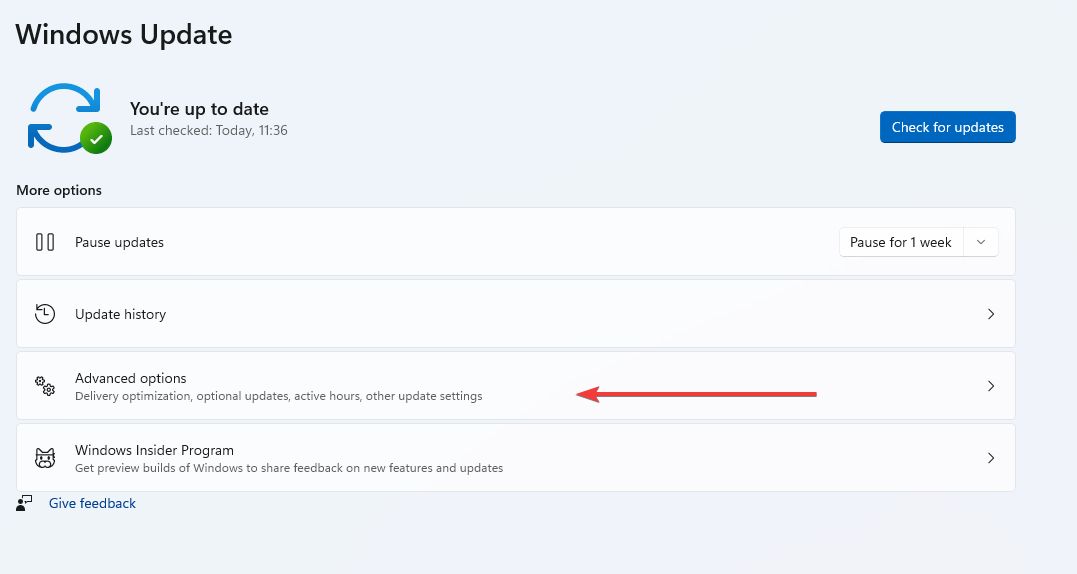Click the Pause updates pause icon

tap(45, 242)
